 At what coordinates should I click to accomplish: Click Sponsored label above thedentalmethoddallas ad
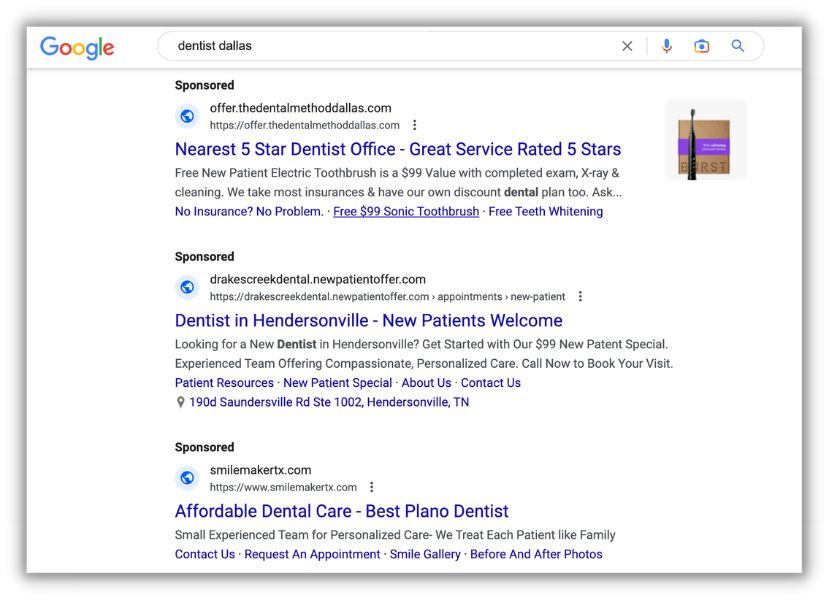[x=204, y=85]
